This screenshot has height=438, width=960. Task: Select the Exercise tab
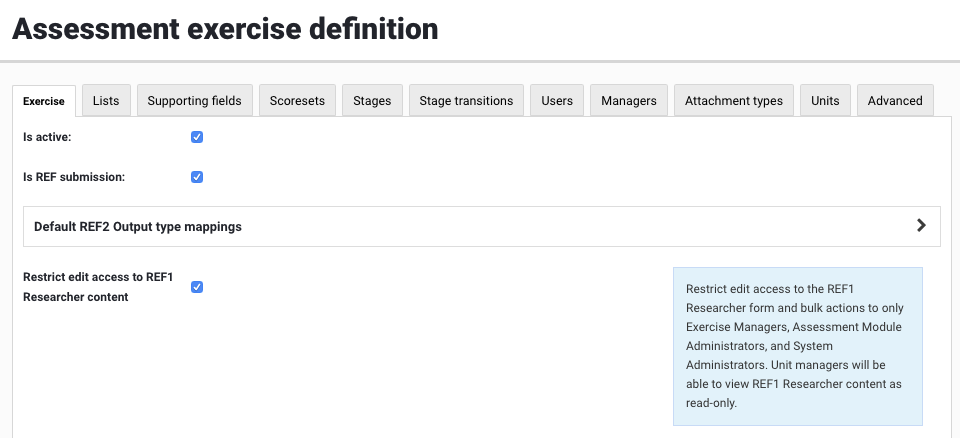pos(44,101)
